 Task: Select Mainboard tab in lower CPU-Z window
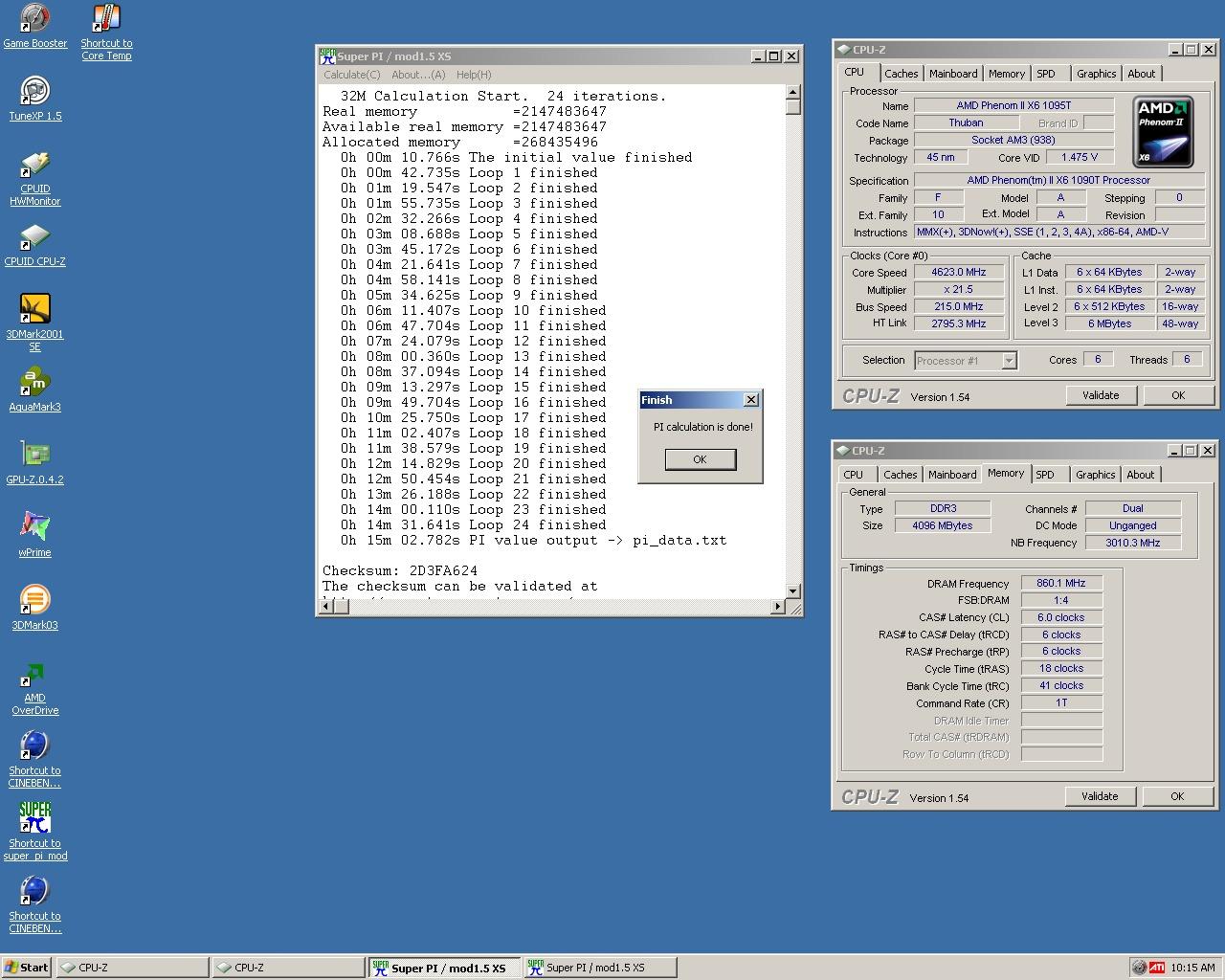[x=952, y=475]
